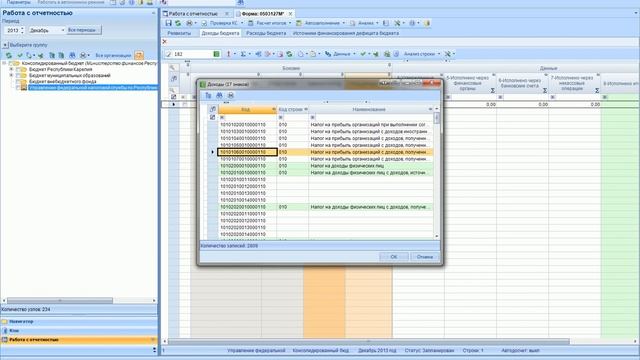Increase the year 2013 with the spinner

22,29
